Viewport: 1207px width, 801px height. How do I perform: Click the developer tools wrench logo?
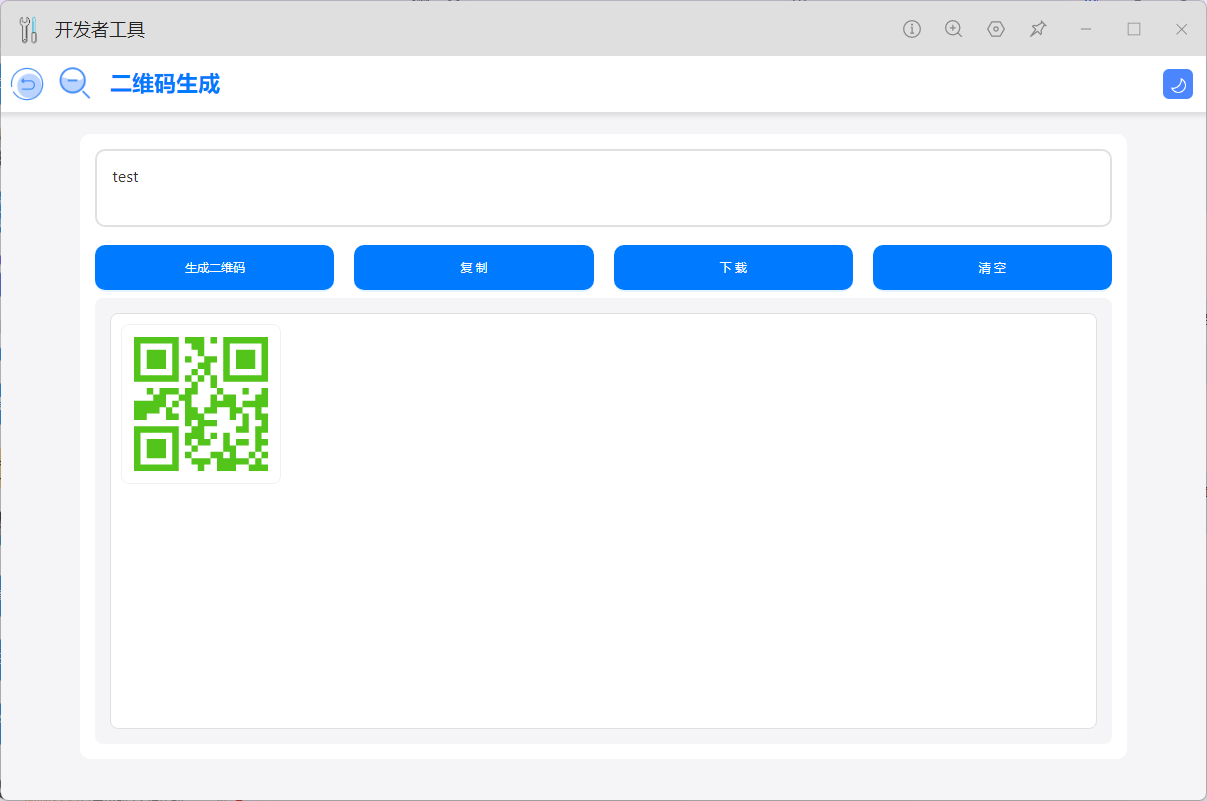(29, 30)
